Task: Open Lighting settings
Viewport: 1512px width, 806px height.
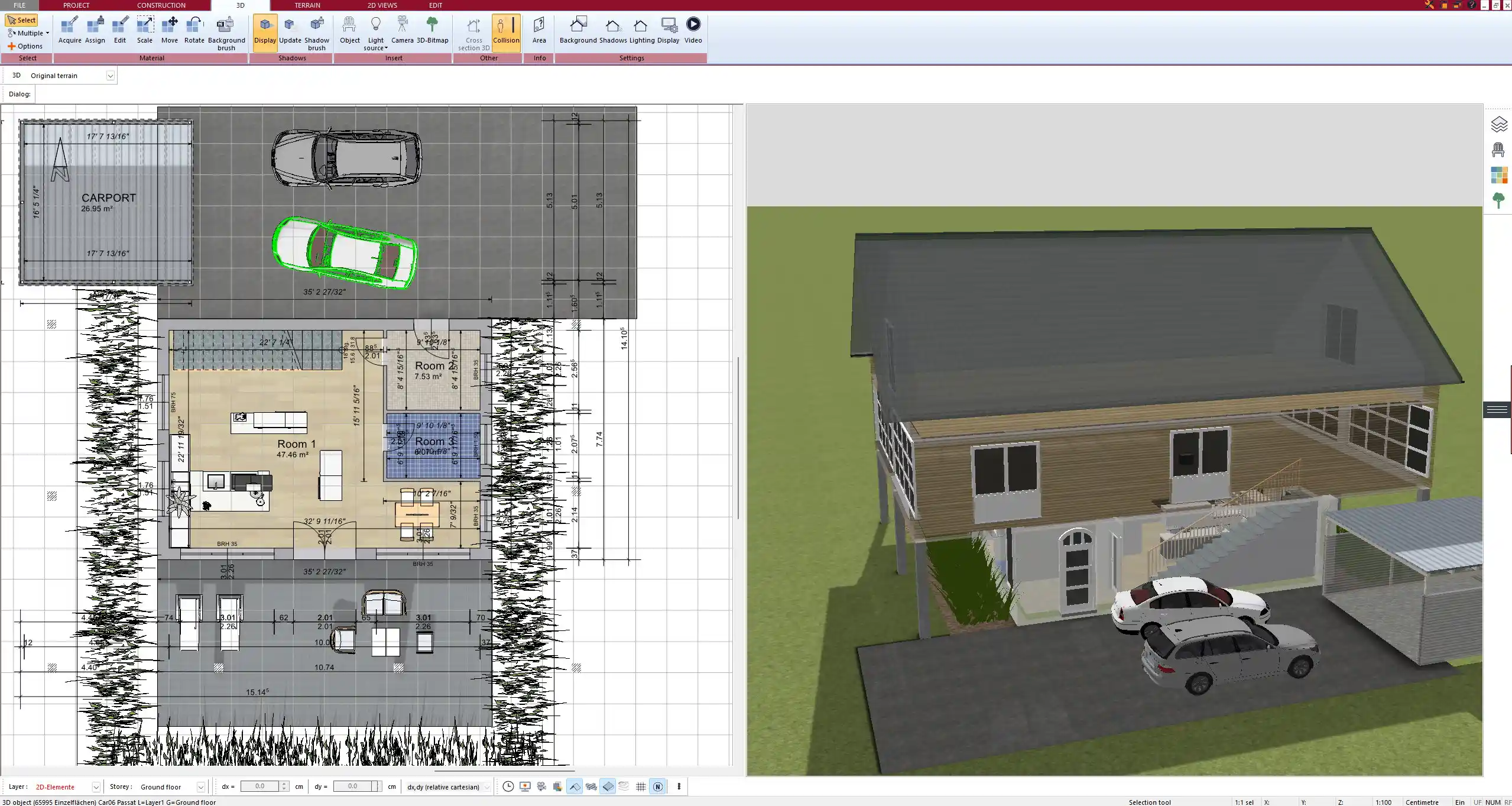Action: click(641, 31)
